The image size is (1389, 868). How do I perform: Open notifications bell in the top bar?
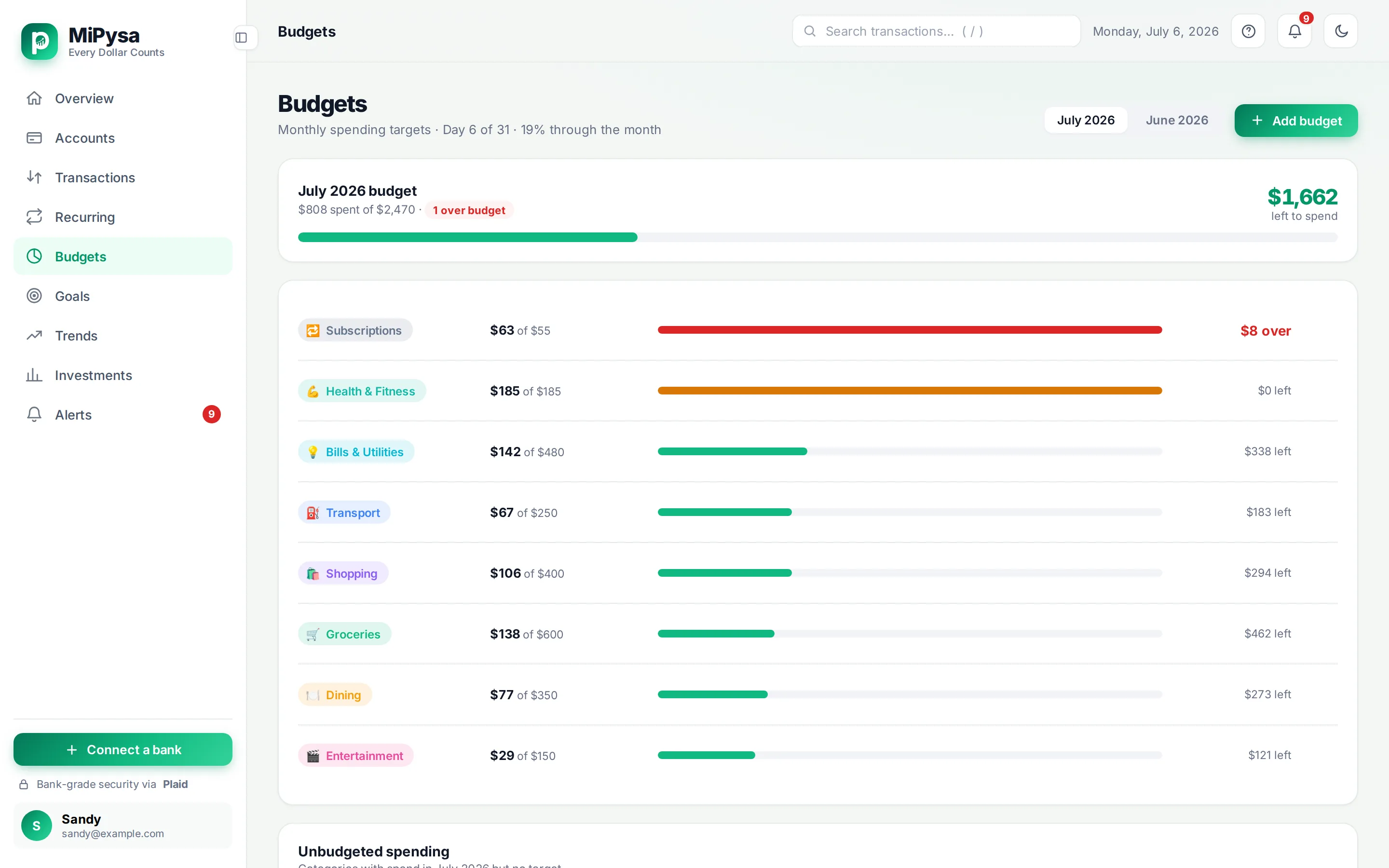(x=1294, y=31)
